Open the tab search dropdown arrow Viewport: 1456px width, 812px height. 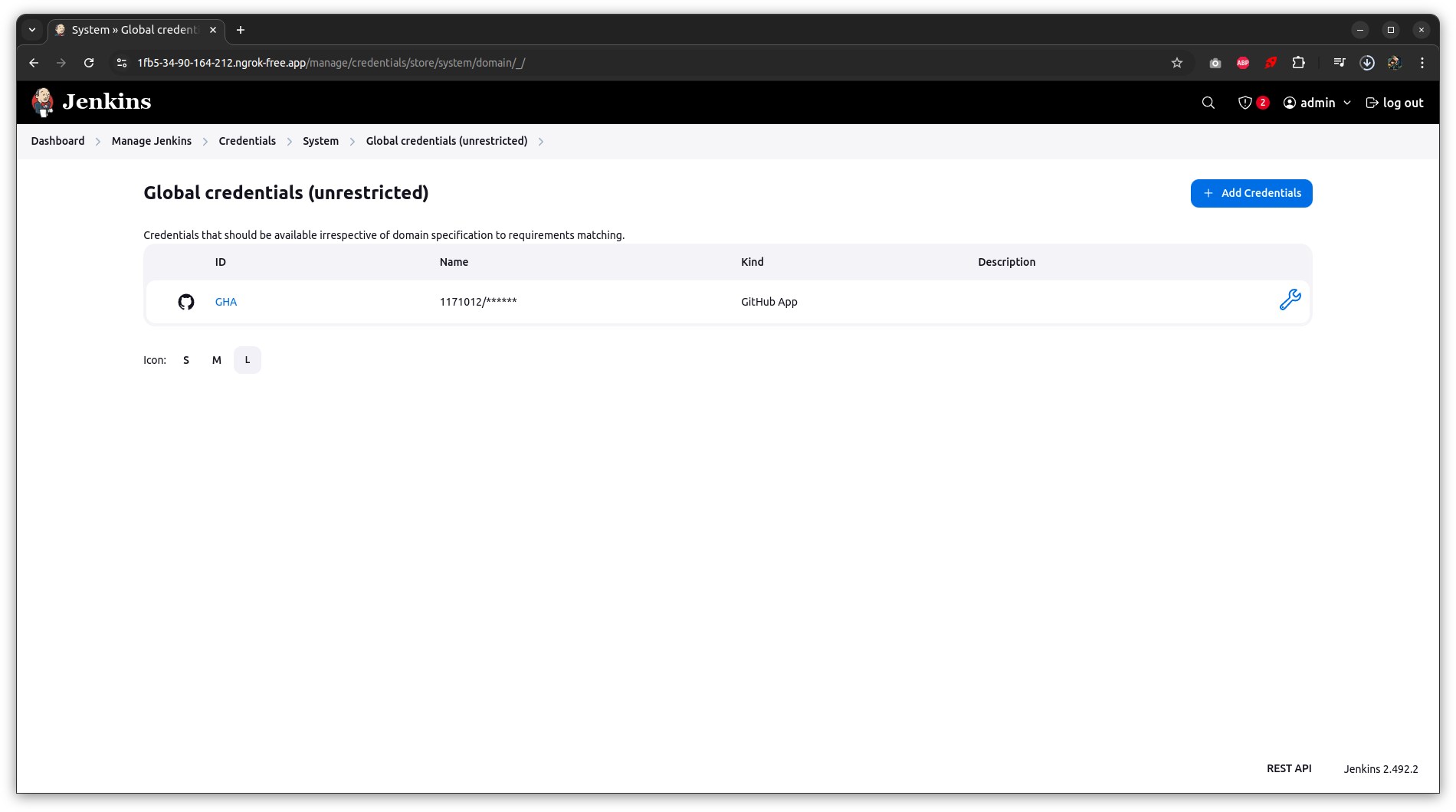coord(32,30)
